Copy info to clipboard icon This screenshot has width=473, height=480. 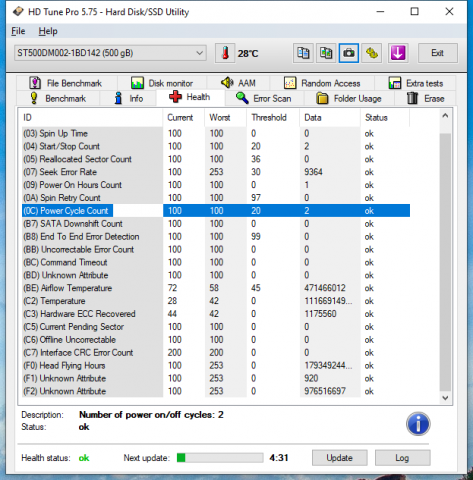[303, 53]
